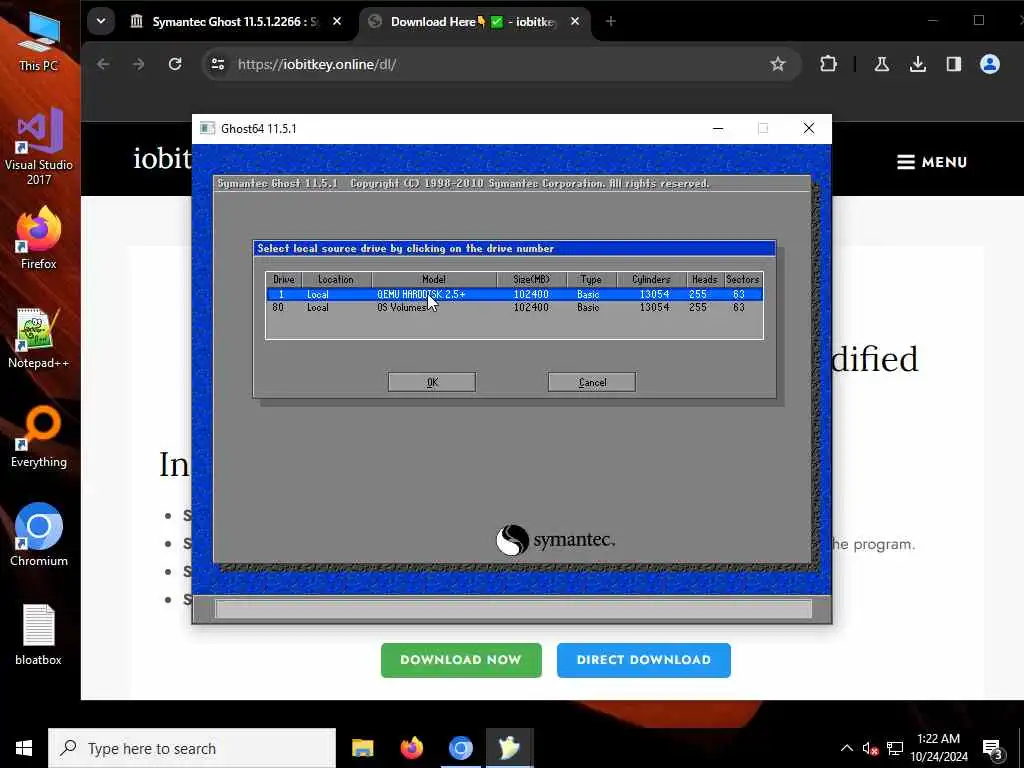1024x768 pixels.
Task: Open tab search dropdown arrow
Action: click(101, 21)
